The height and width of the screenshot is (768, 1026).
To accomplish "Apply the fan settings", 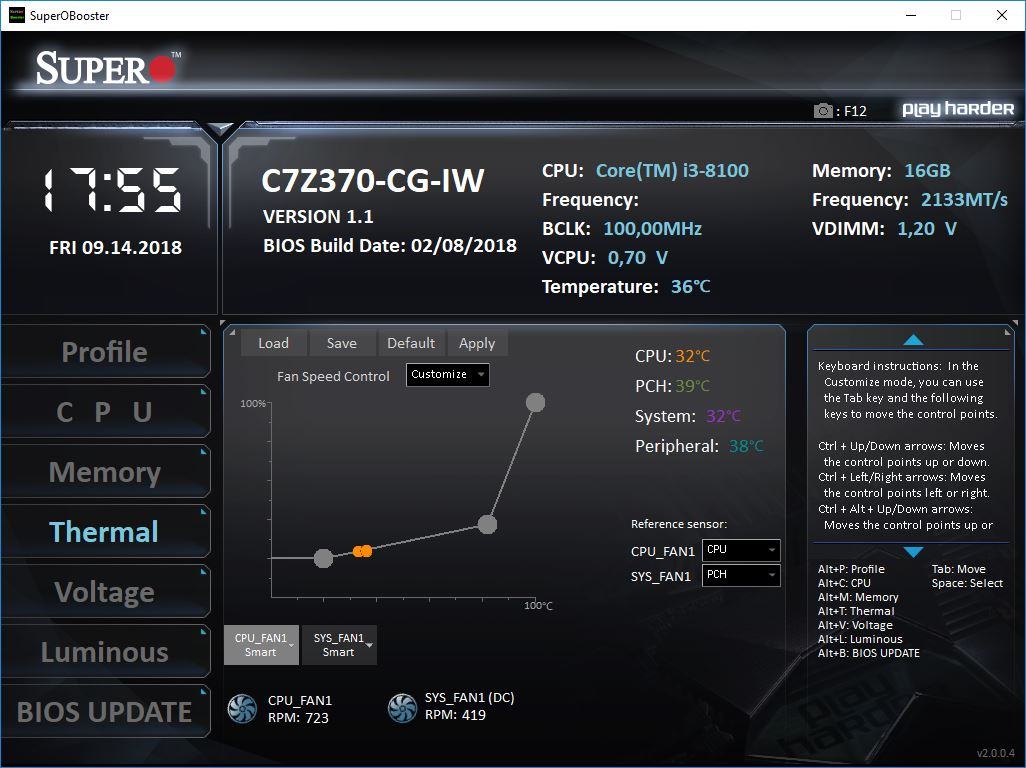I will pyautogui.click(x=477, y=343).
